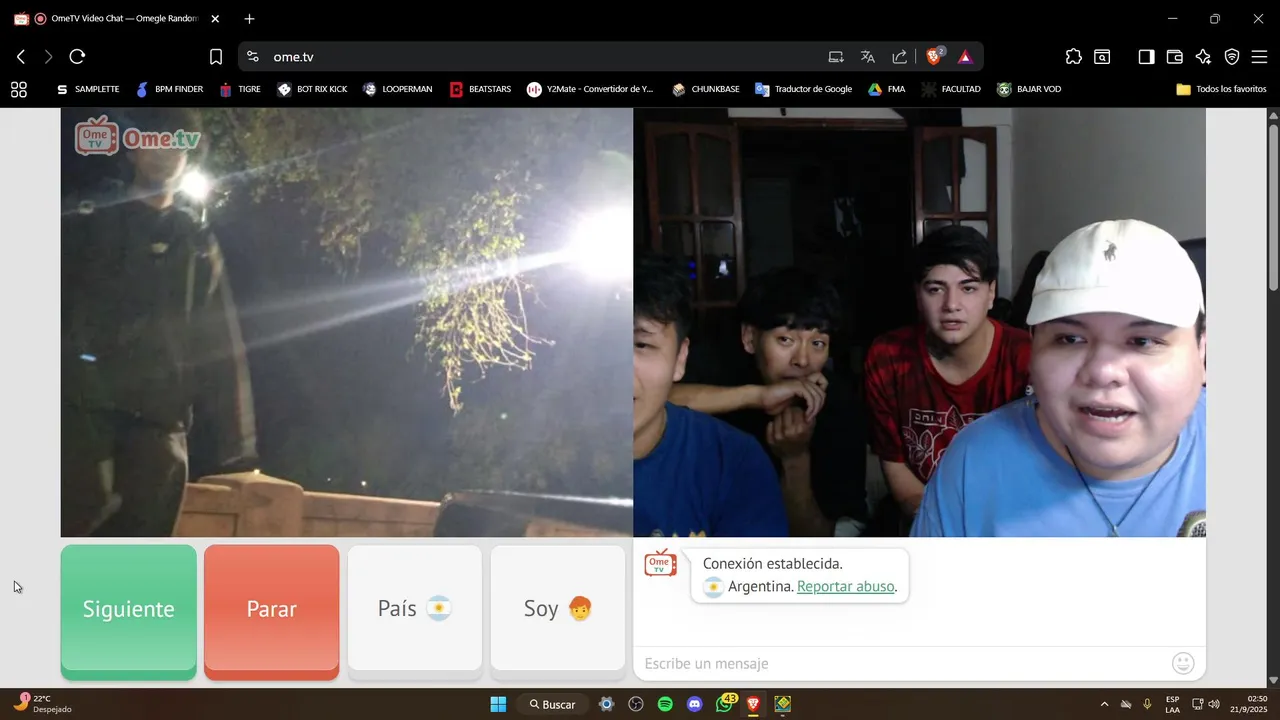1280x720 pixels.
Task: Open Brave Shields lion icon
Action: pos(934,57)
